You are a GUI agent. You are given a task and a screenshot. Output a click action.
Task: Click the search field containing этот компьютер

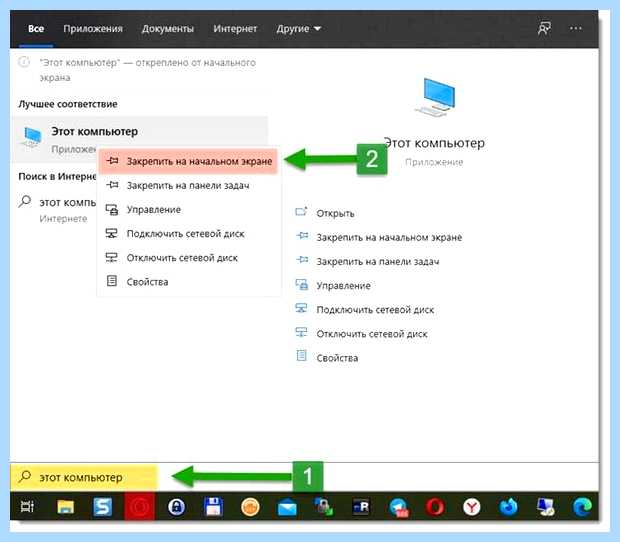[84, 477]
